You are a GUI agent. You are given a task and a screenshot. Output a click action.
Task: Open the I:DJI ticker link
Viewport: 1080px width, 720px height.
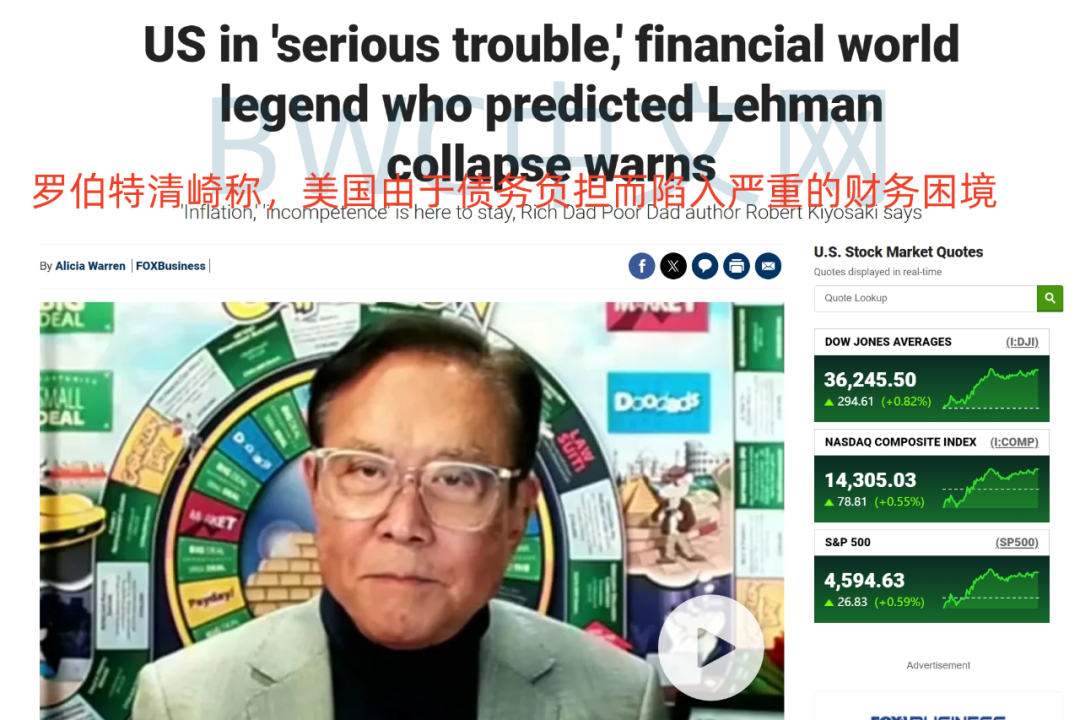click(1022, 342)
